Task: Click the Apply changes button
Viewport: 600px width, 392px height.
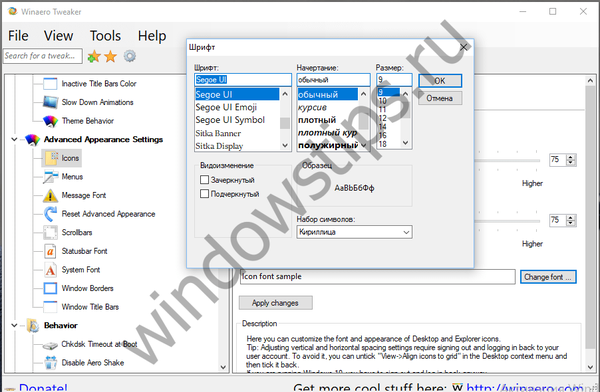Action: click(x=276, y=303)
